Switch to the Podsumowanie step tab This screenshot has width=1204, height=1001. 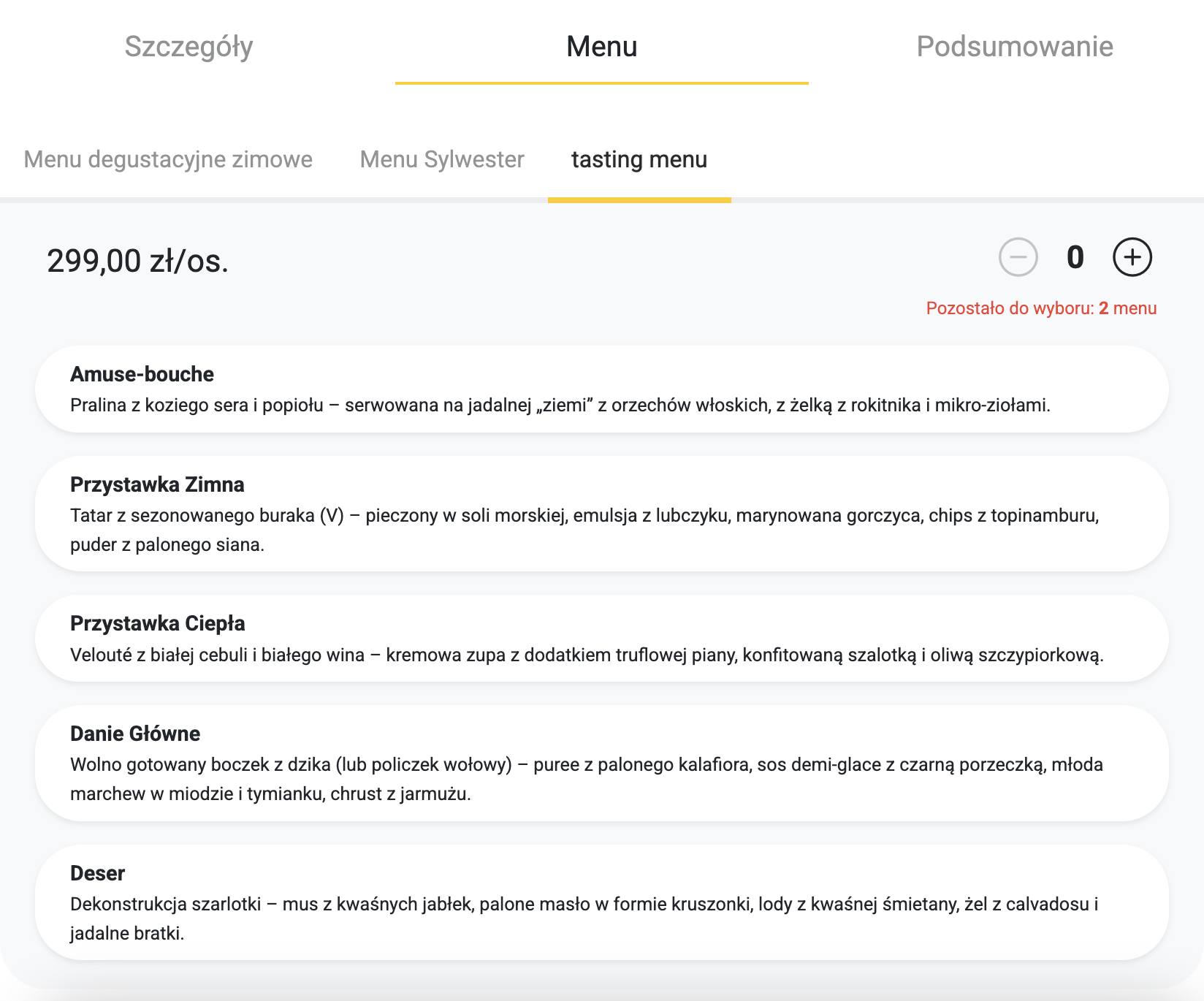click(x=1014, y=46)
